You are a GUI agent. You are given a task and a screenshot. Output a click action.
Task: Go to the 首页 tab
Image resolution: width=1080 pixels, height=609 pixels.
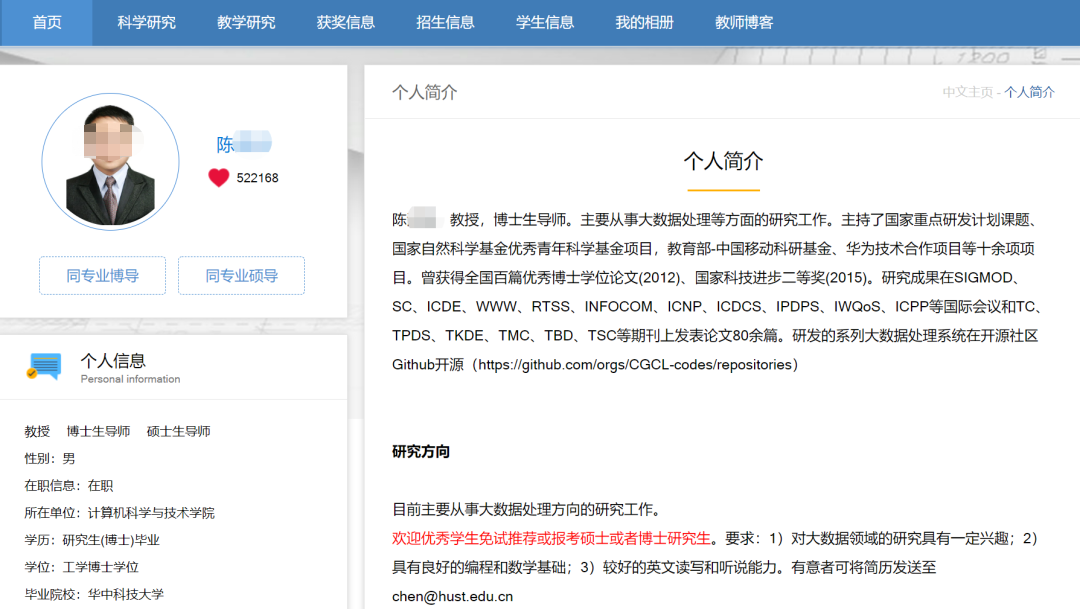tap(47, 22)
